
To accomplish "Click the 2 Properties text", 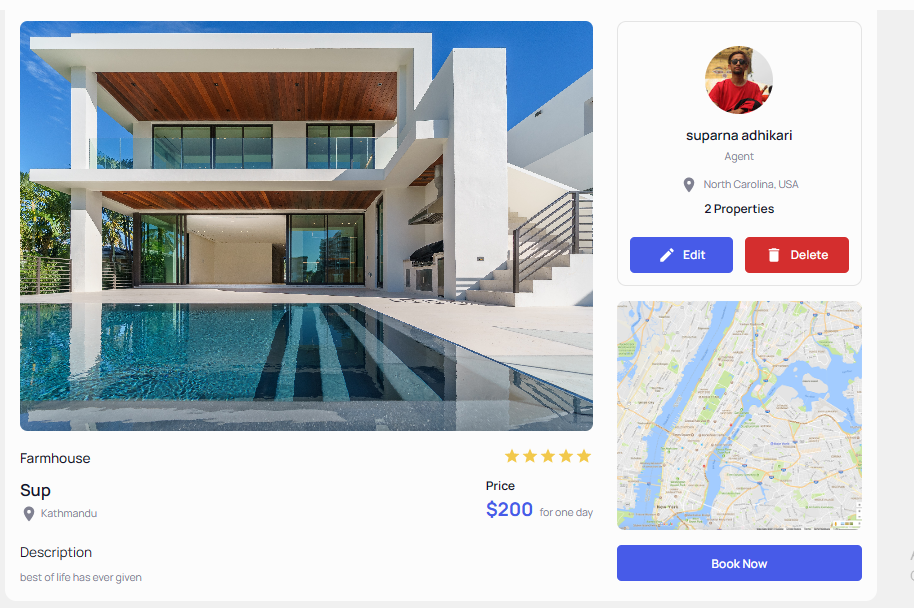I will (739, 209).
